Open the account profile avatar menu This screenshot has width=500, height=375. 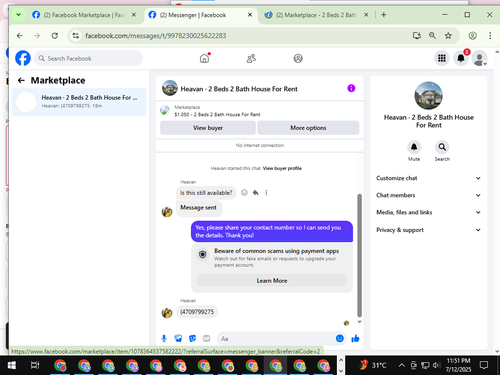point(480,58)
